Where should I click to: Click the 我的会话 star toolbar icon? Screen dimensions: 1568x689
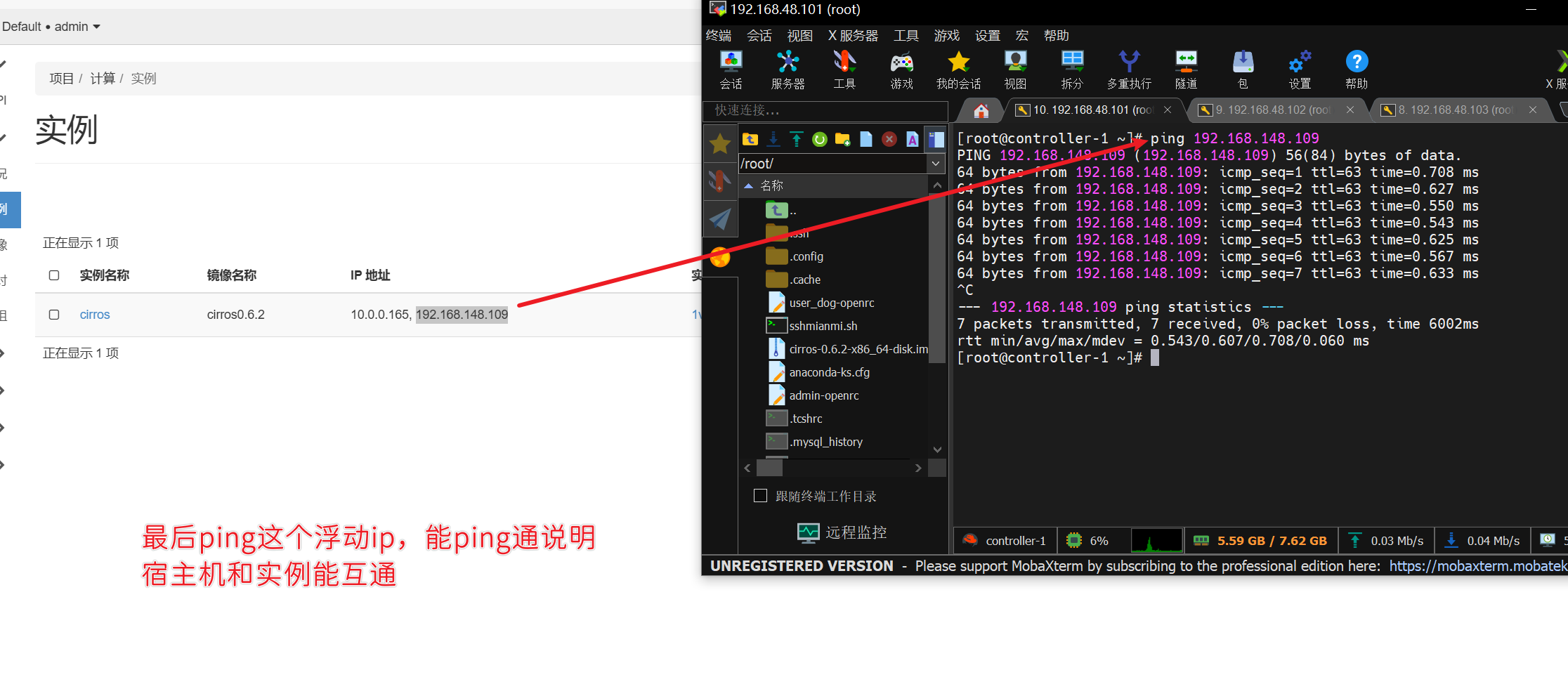pos(958,69)
